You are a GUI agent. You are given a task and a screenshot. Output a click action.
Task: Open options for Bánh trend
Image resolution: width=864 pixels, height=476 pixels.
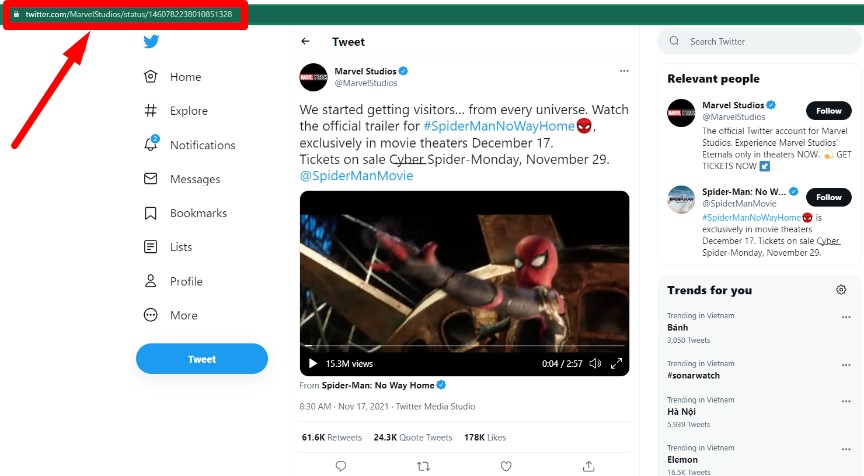coord(846,318)
